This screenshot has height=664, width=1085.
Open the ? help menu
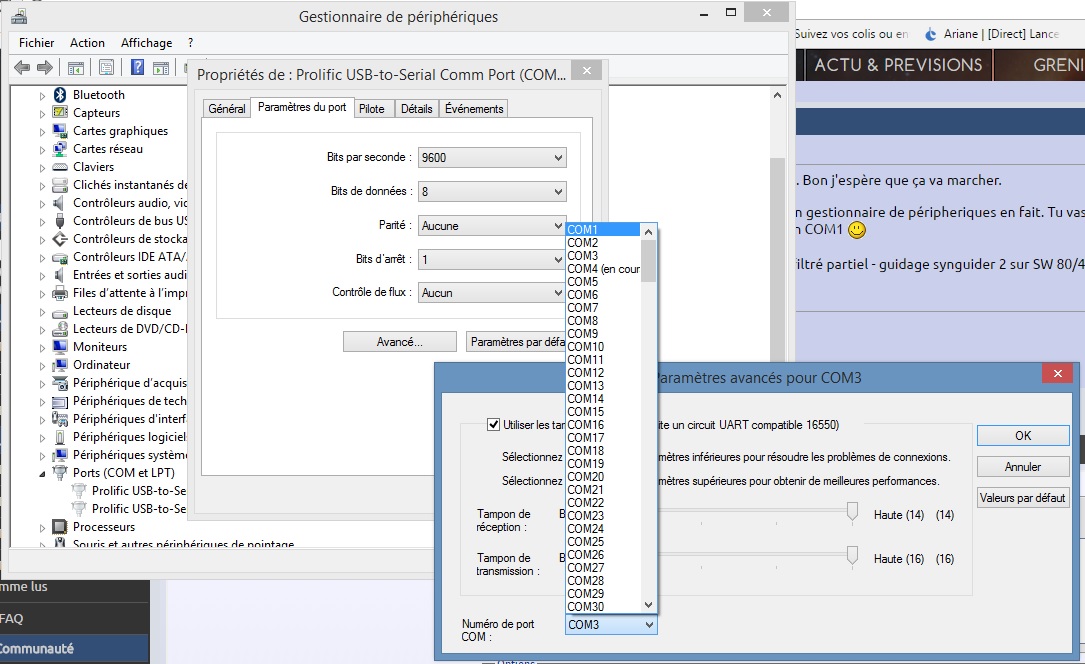tap(190, 43)
